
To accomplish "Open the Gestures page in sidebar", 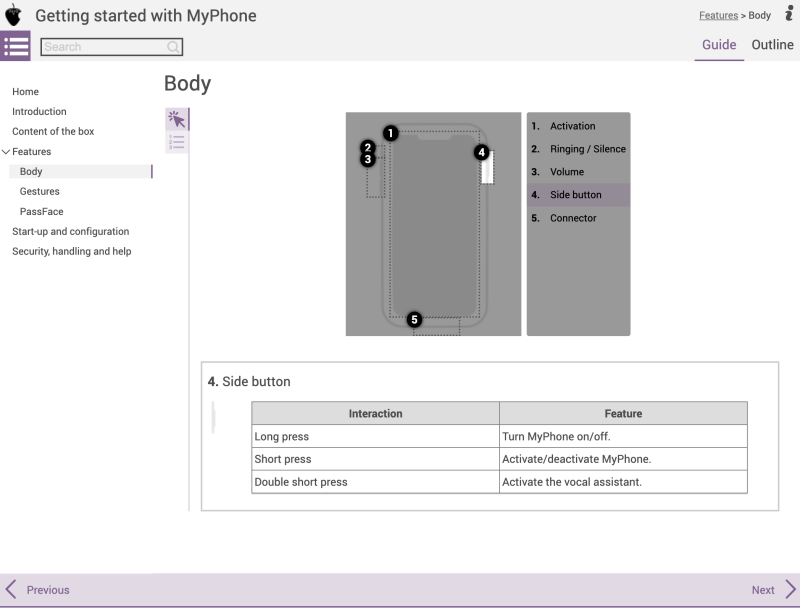I will point(39,191).
